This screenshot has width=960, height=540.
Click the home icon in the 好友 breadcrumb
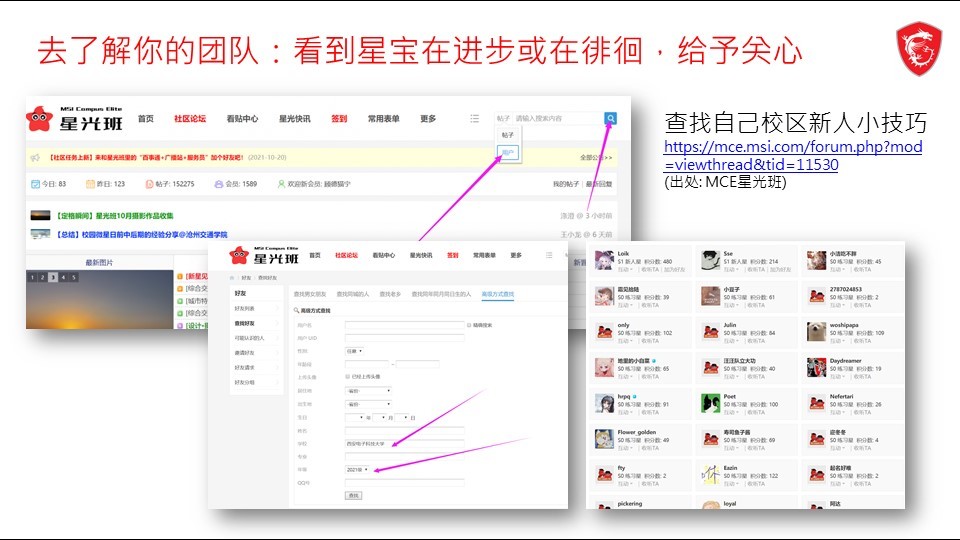point(232,277)
